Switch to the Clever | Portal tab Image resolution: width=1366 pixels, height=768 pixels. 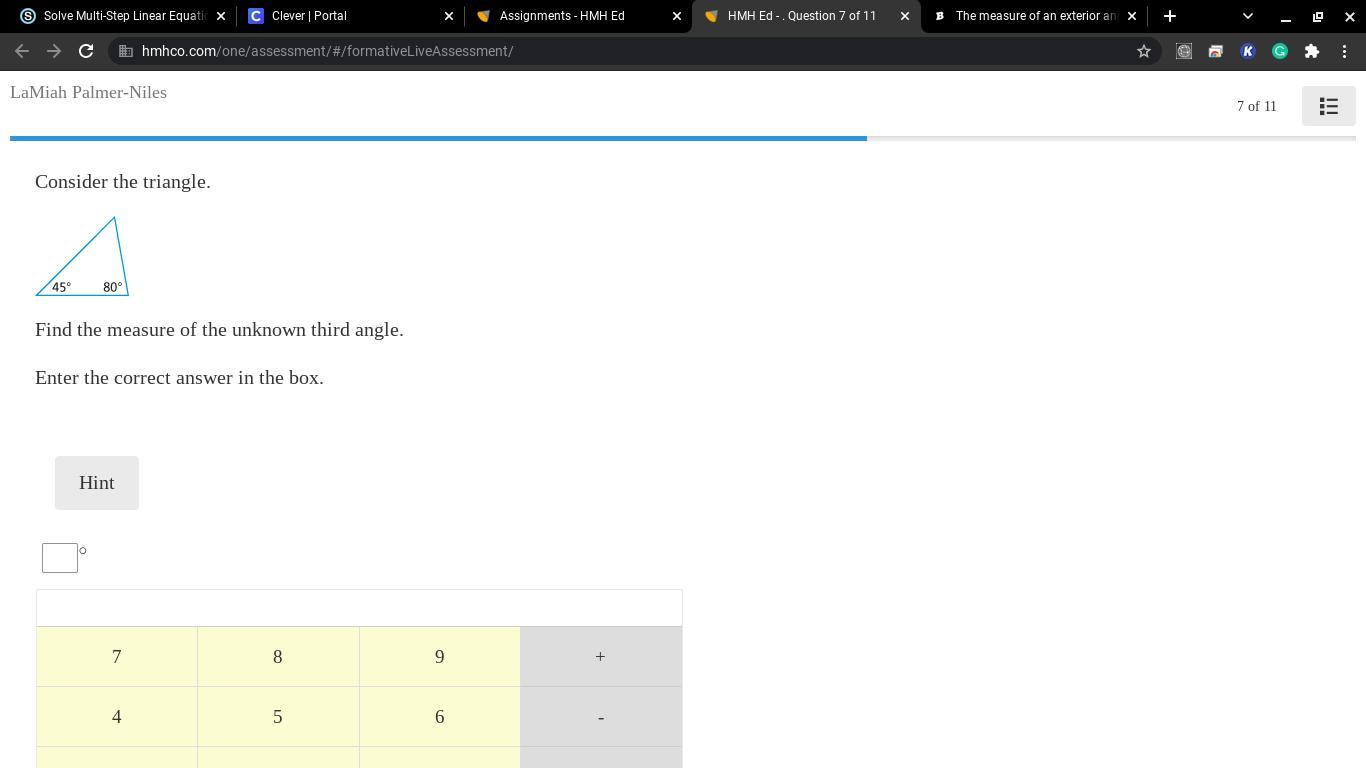[350, 16]
